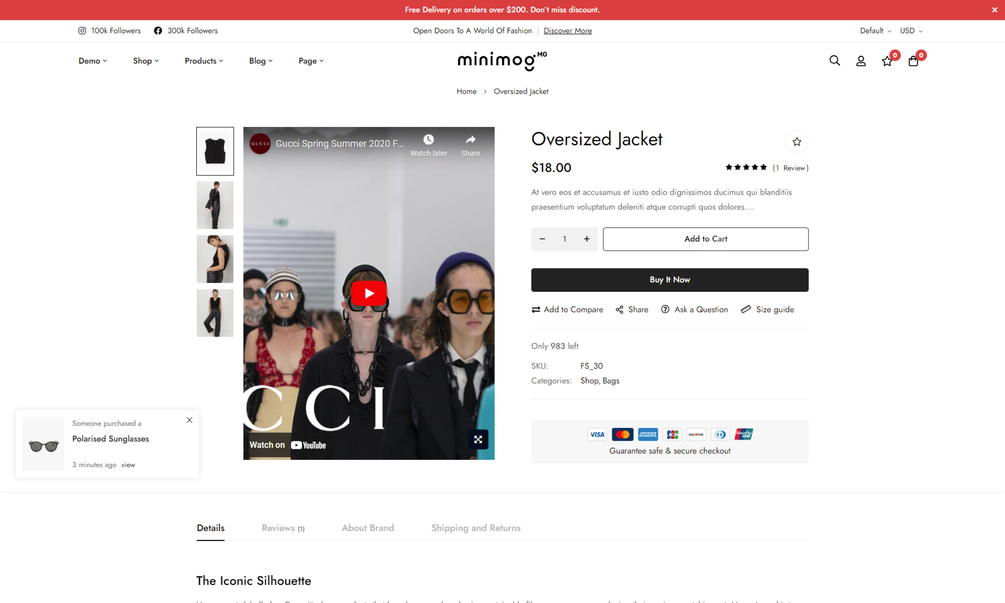Open the search magnifier icon
Image resolution: width=1005 pixels, height=603 pixels.
point(835,60)
